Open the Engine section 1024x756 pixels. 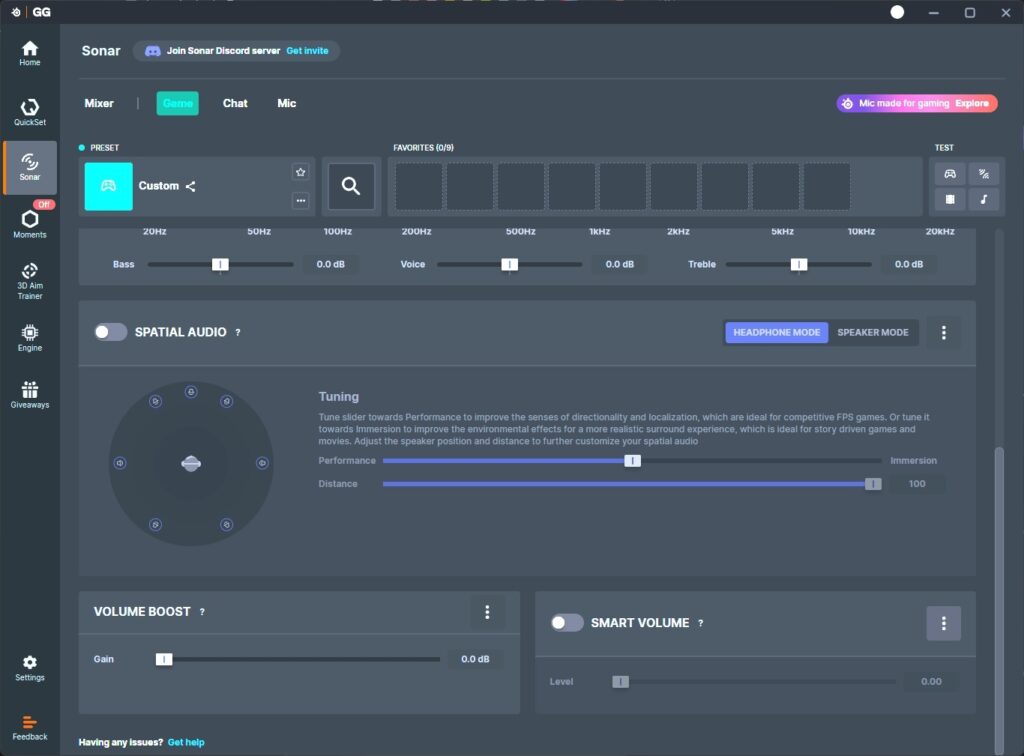pos(29,338)
